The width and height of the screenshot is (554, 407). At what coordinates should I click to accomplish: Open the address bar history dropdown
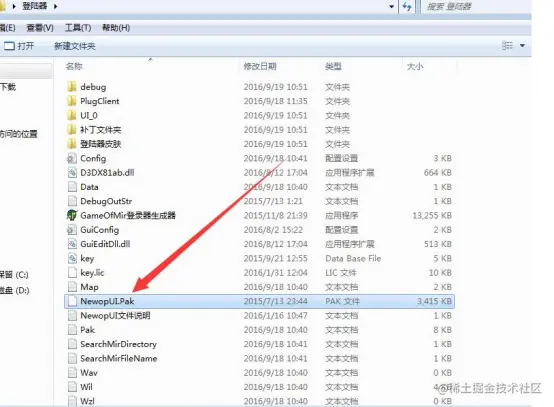pos(391,6)
